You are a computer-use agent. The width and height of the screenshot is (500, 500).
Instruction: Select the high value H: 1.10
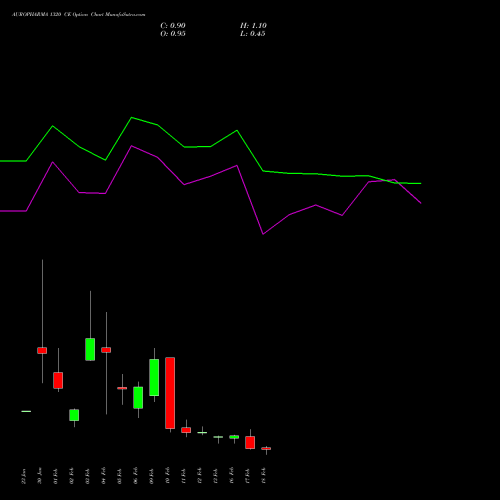(253, 26)
